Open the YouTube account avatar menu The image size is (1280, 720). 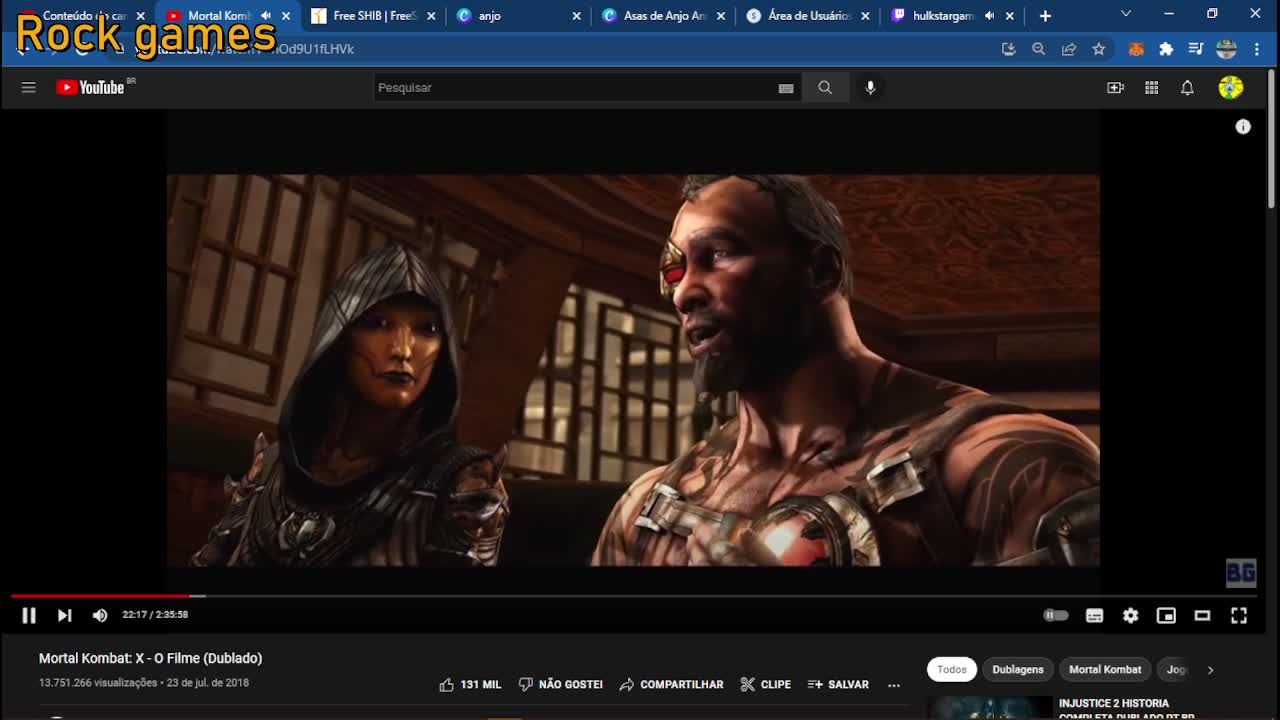tap(1230, 87)
